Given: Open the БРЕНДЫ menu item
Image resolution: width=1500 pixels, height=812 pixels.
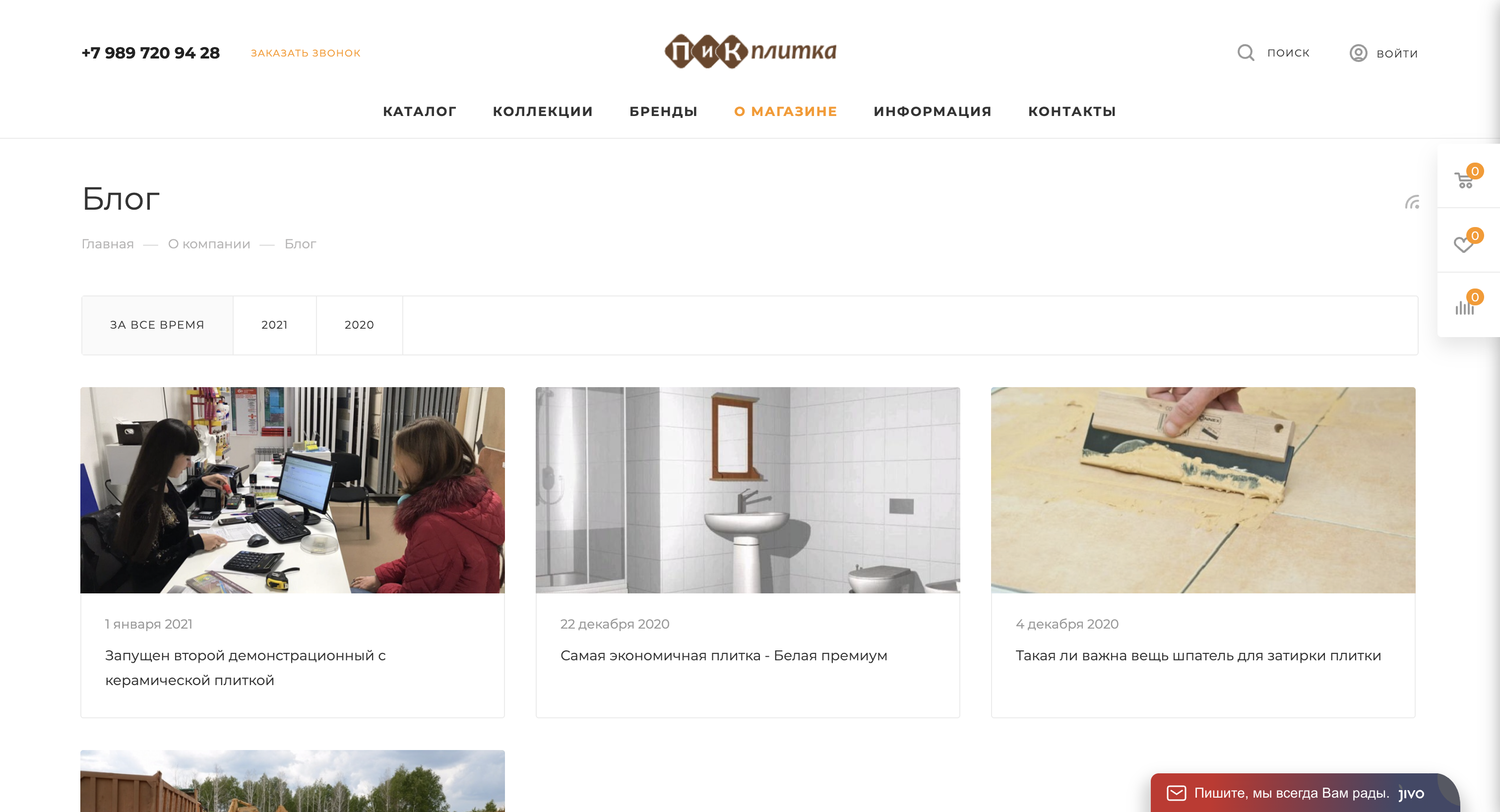Looking at the screenshot, I should pos(663,112).
